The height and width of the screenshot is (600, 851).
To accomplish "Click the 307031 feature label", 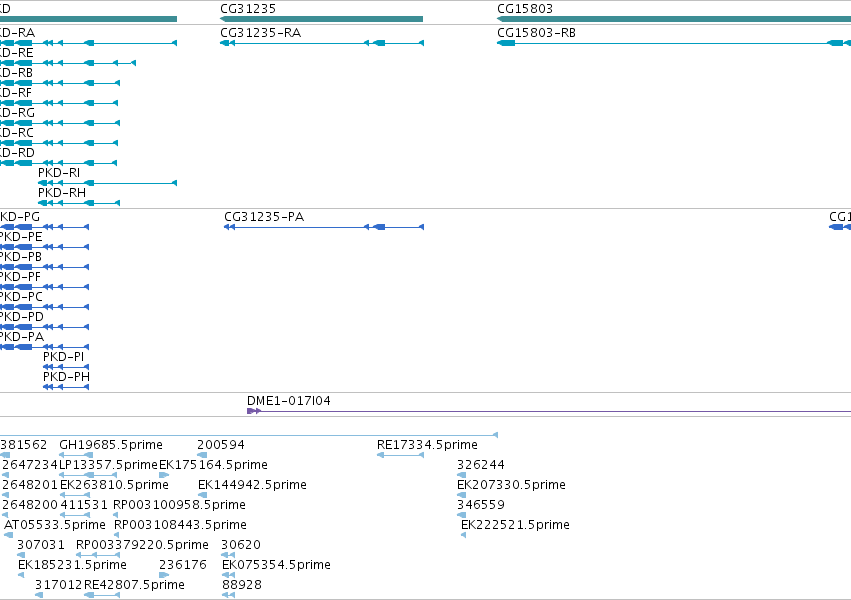I will 41,545.
